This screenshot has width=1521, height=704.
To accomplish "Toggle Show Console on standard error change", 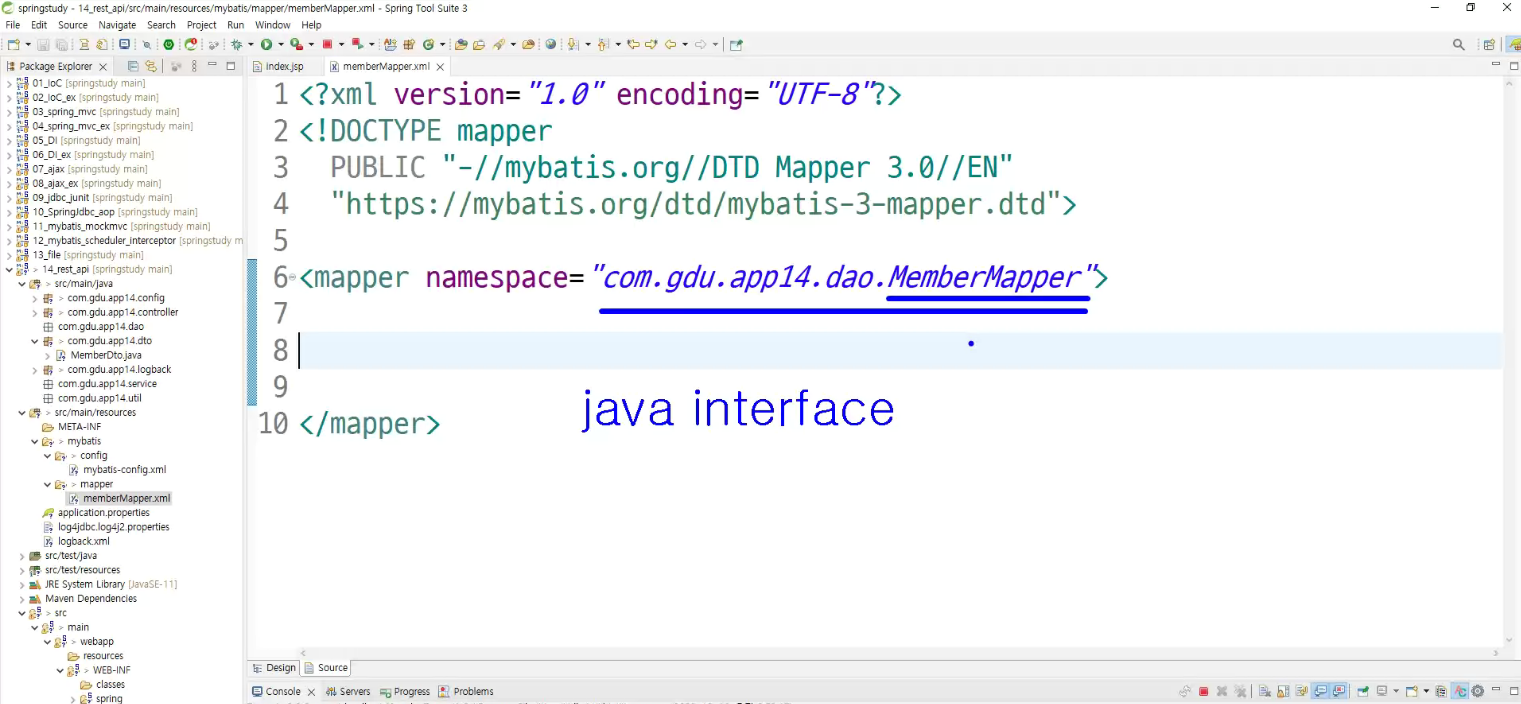I will click(1340, 691).
